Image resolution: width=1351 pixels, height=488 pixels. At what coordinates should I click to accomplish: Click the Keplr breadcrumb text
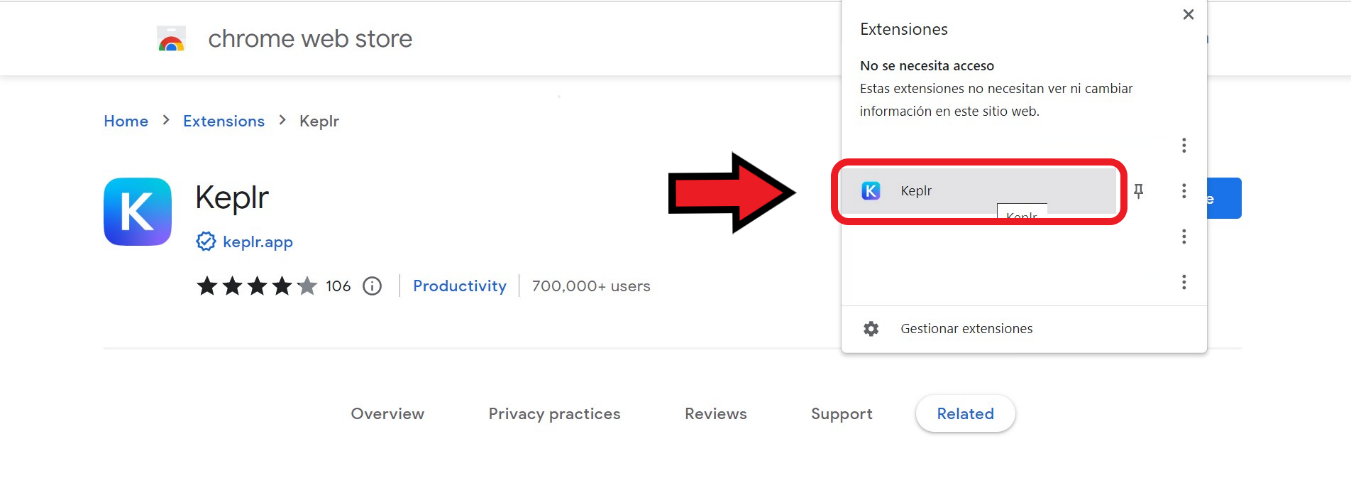pyautogui.click(x=320, y=121)
